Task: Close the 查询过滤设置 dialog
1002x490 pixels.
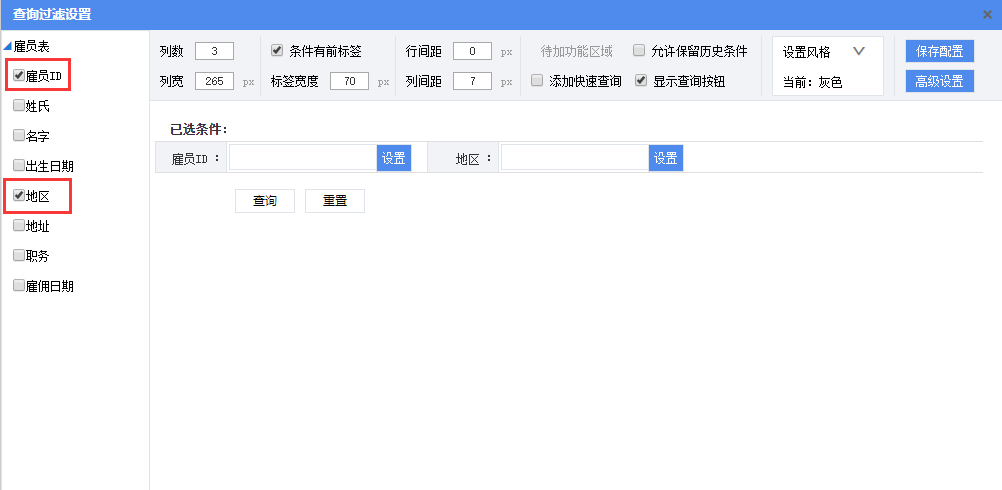Action: pos(987,14)
